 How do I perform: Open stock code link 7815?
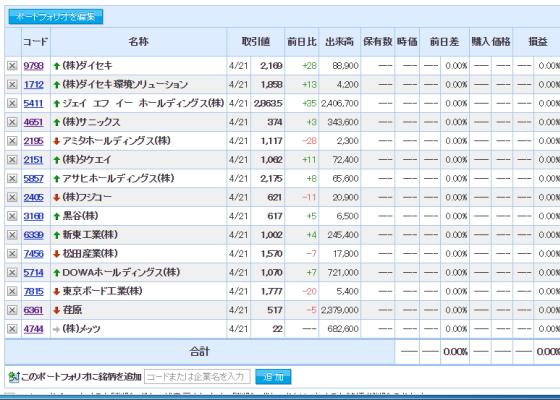pos(34,291)
